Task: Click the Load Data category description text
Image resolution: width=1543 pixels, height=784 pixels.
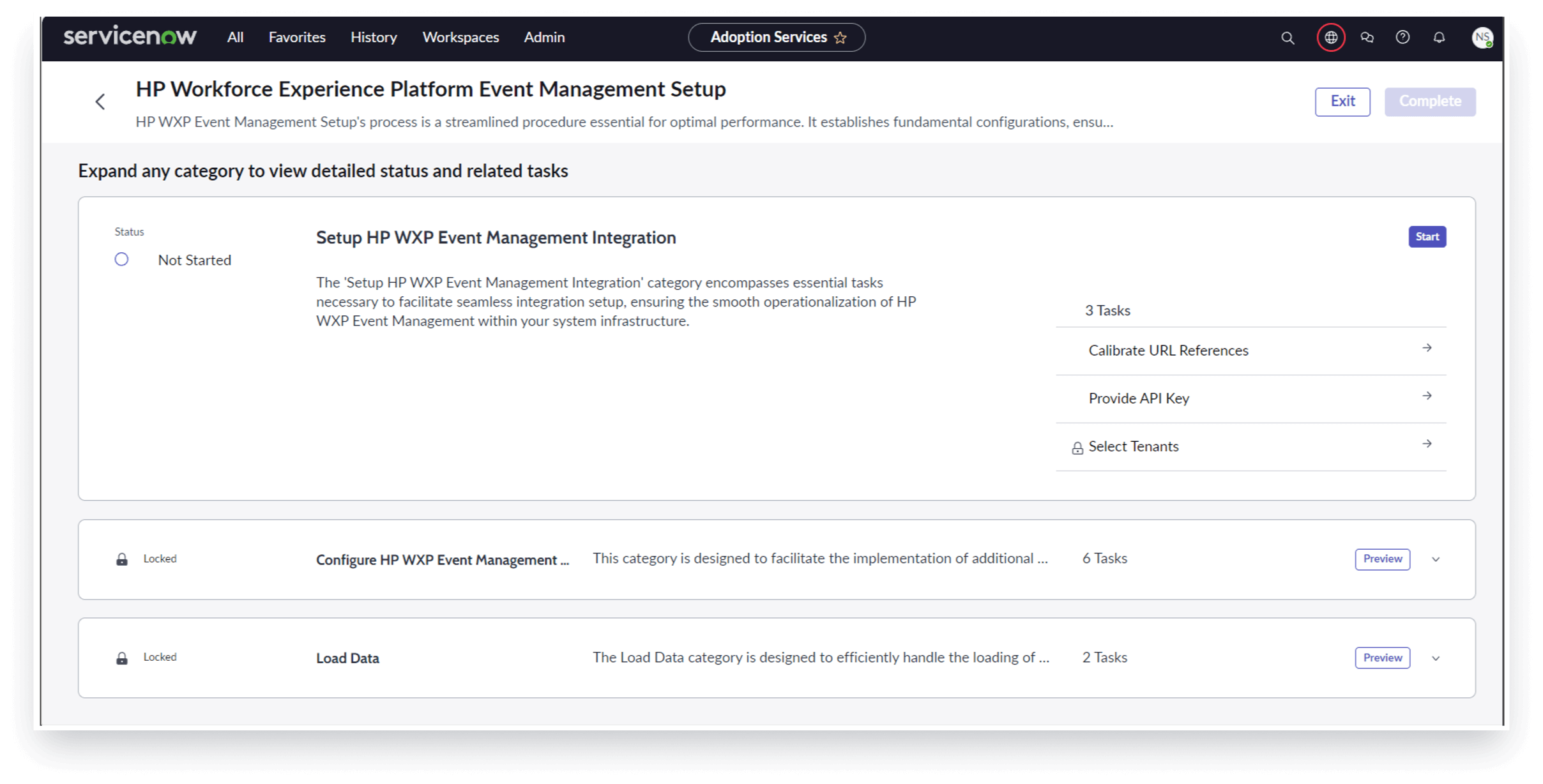Action: [821, 658]
